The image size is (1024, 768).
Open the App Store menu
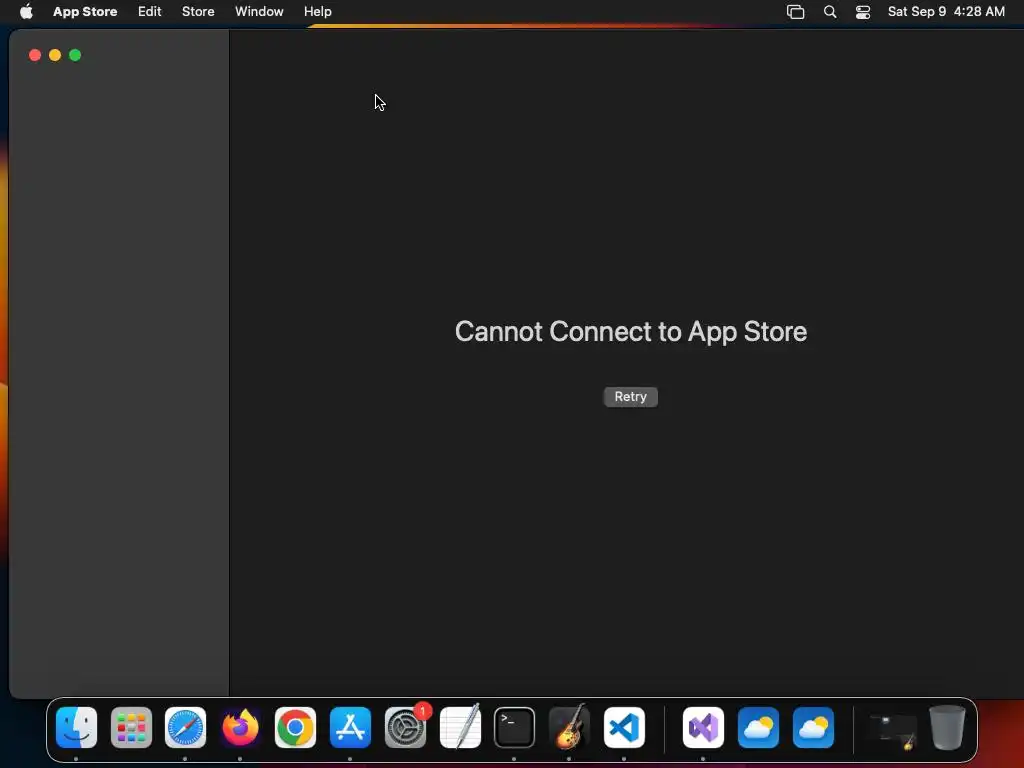point(85,12)
